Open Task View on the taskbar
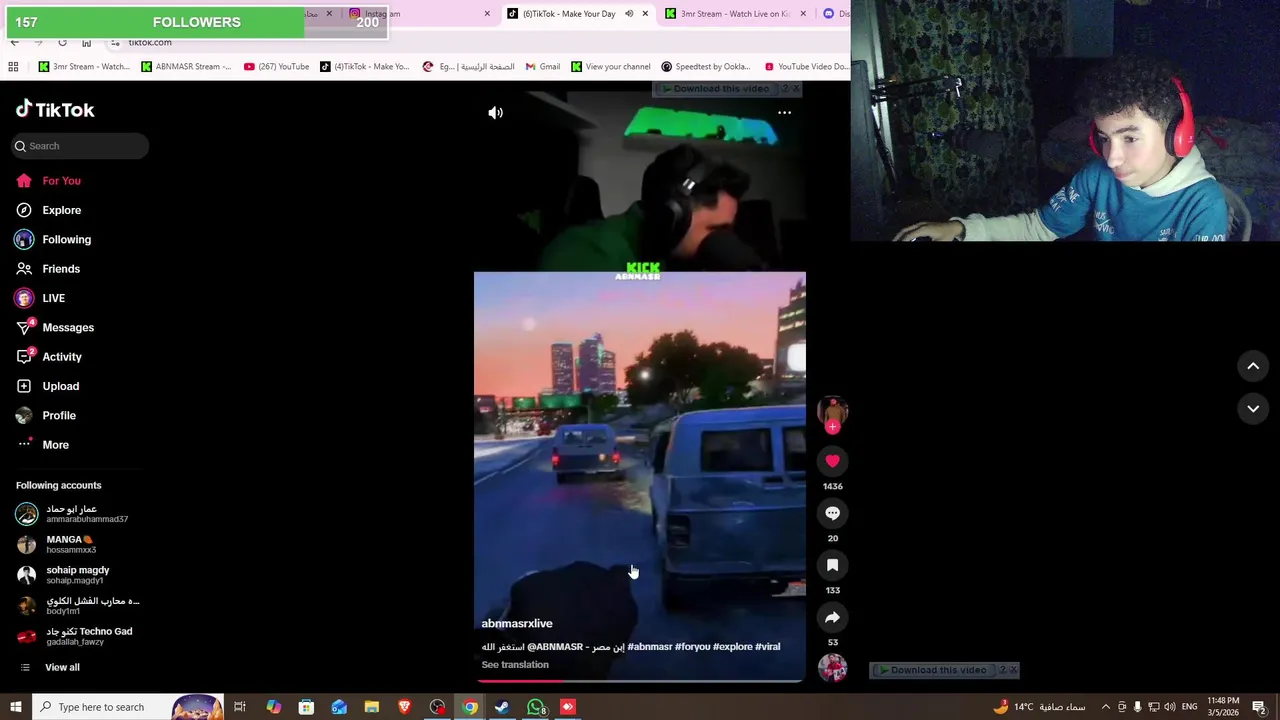1280x720 pixels. pyautogui.click(x=240, y=707)
